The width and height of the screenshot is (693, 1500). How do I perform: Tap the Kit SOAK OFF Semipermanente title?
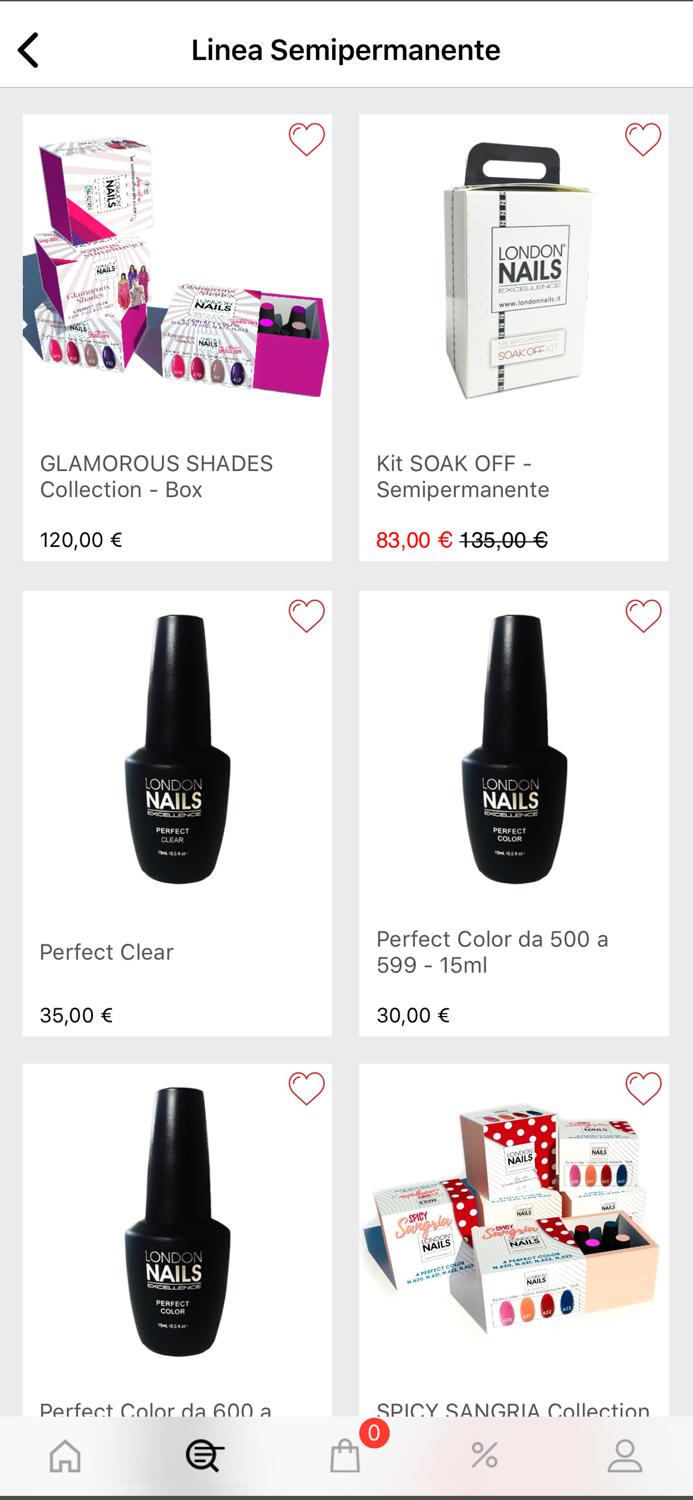[462, 477]
